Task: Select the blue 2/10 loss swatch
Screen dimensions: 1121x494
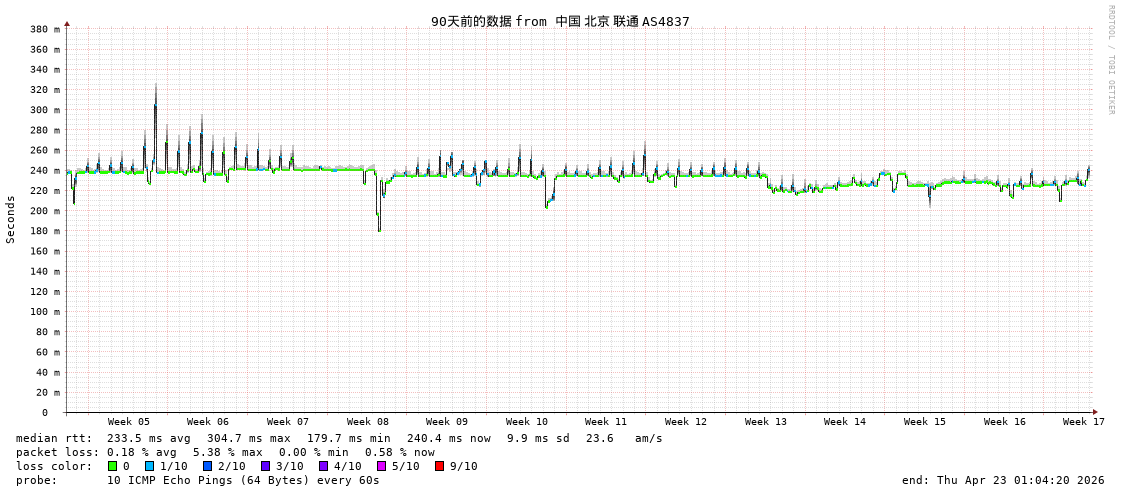Action: click(x=207, y=466)
